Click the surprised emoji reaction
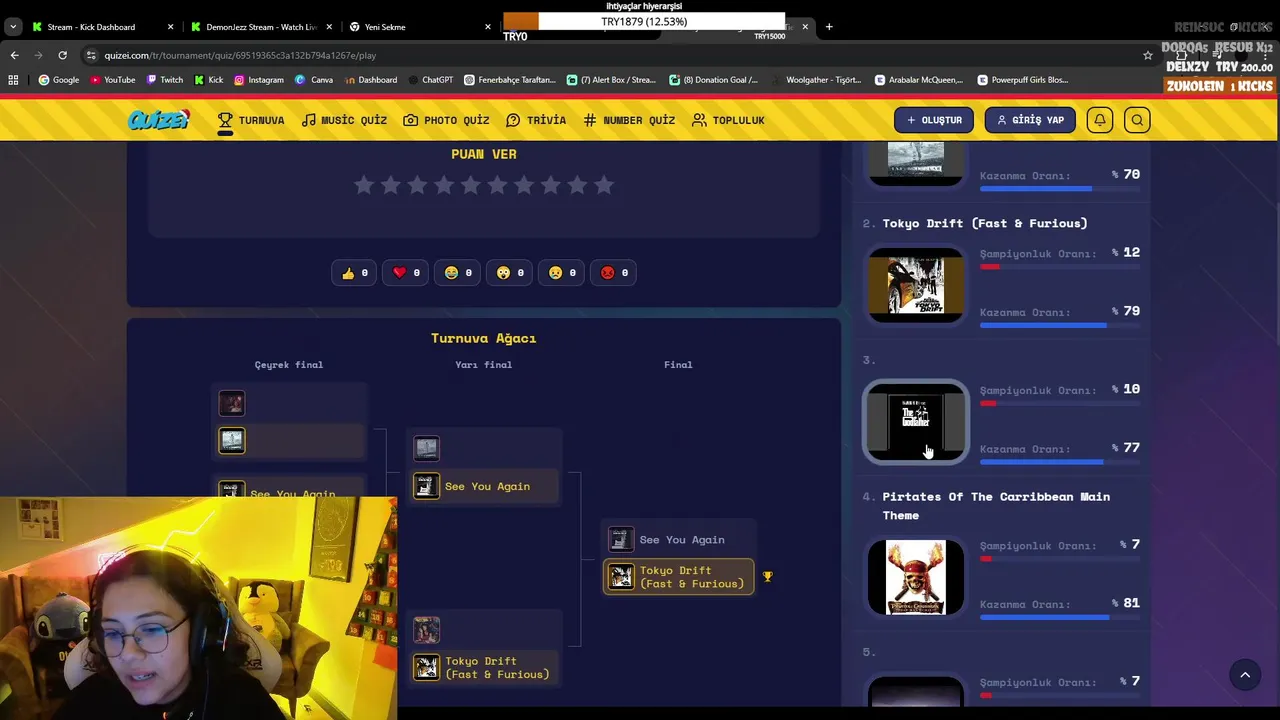1280x720 pixels. [510, 272]
